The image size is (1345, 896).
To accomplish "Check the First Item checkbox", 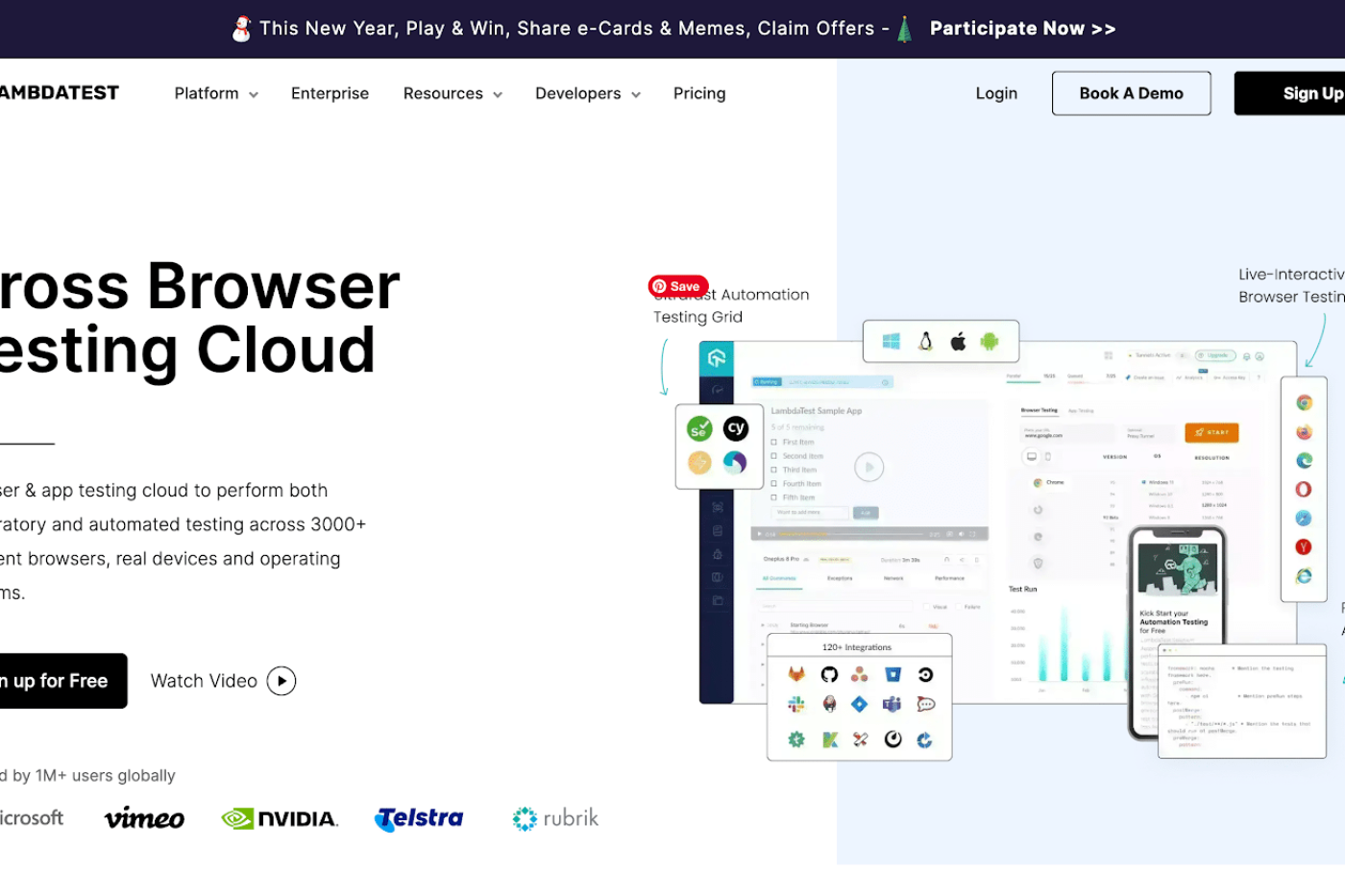I will coord(774,443).
